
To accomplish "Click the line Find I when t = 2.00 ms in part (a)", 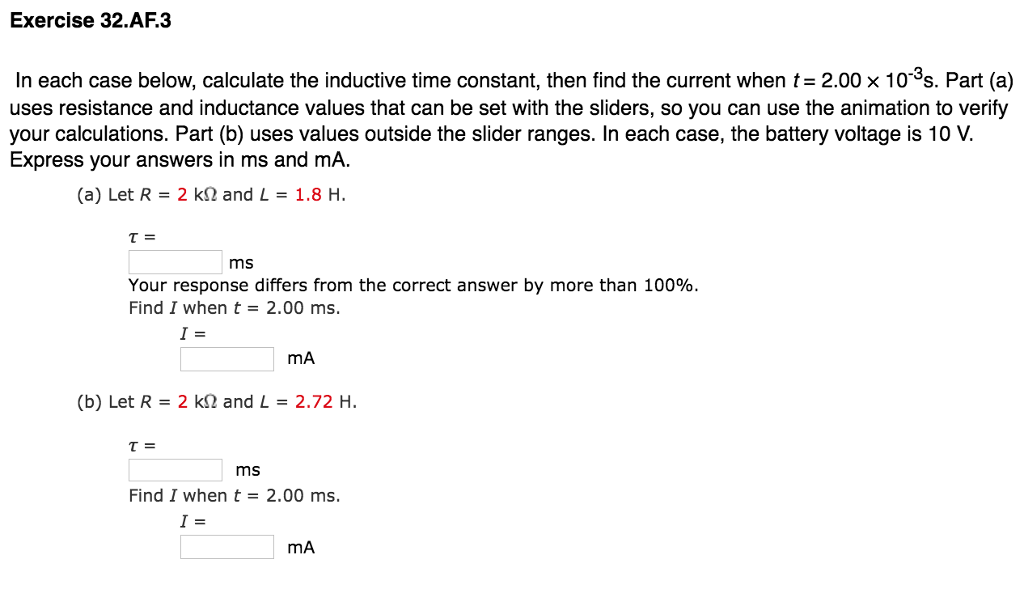I will tap(233, 307).
